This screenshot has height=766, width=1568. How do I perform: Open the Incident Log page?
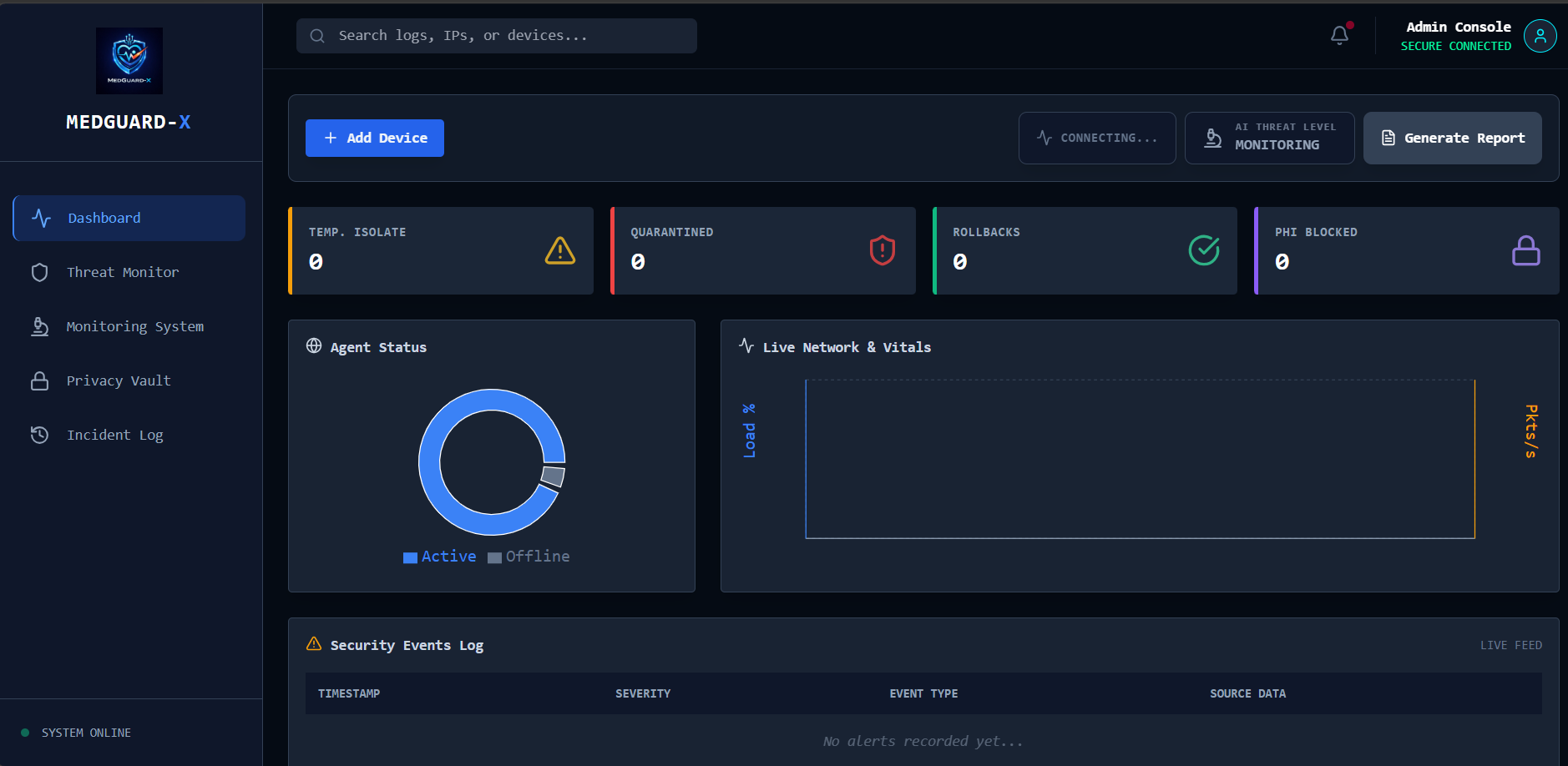click(115, 435)
